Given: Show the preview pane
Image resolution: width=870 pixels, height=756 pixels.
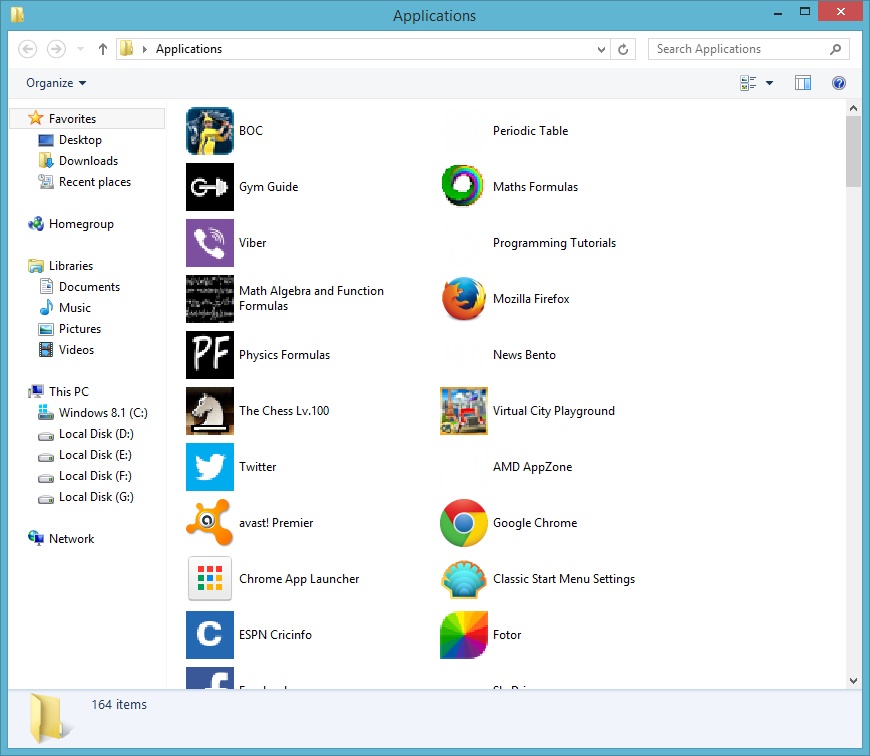Looking at the screenshot, I should click(802, 83).
